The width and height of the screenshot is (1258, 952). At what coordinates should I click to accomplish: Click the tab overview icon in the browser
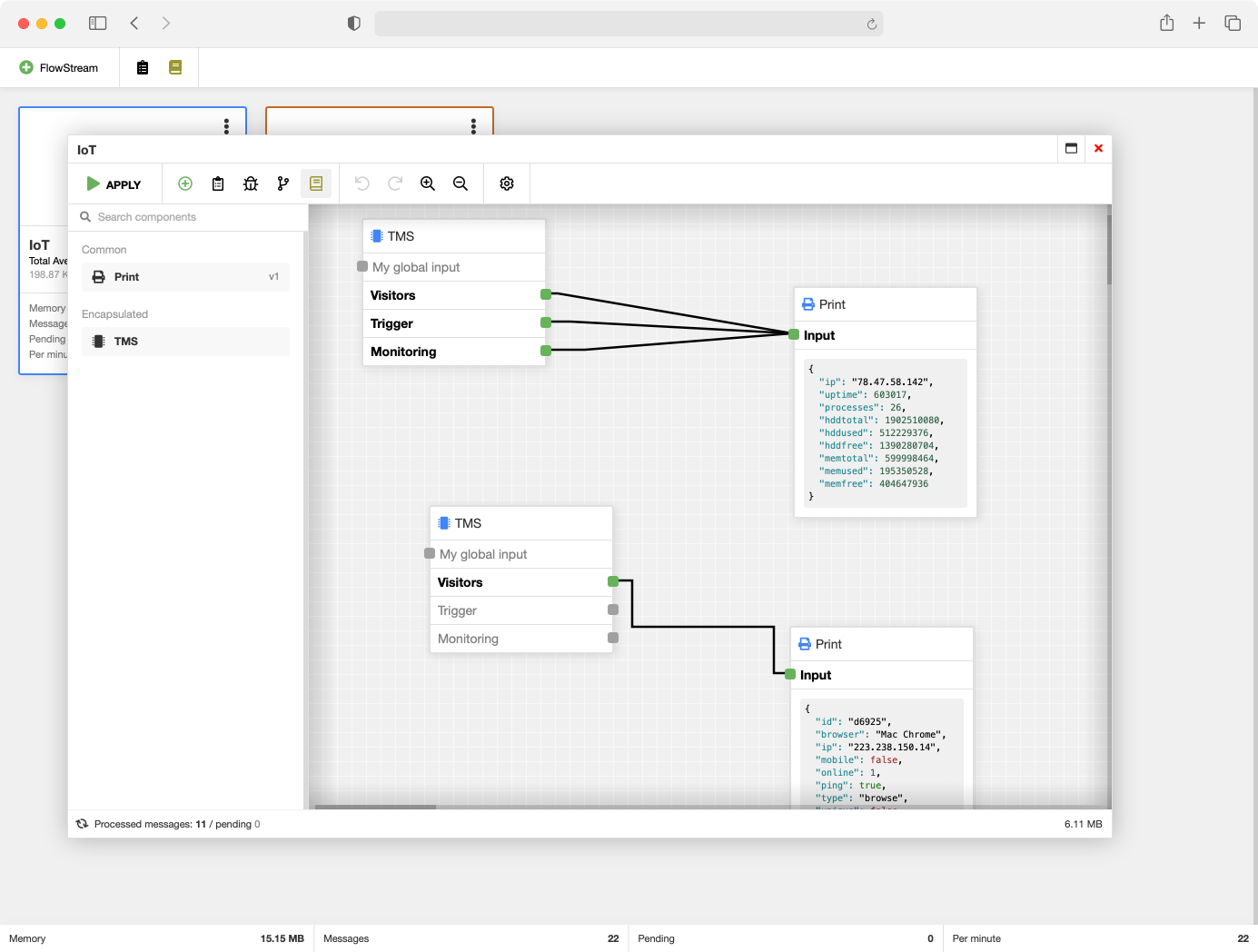pos(1233,23)
